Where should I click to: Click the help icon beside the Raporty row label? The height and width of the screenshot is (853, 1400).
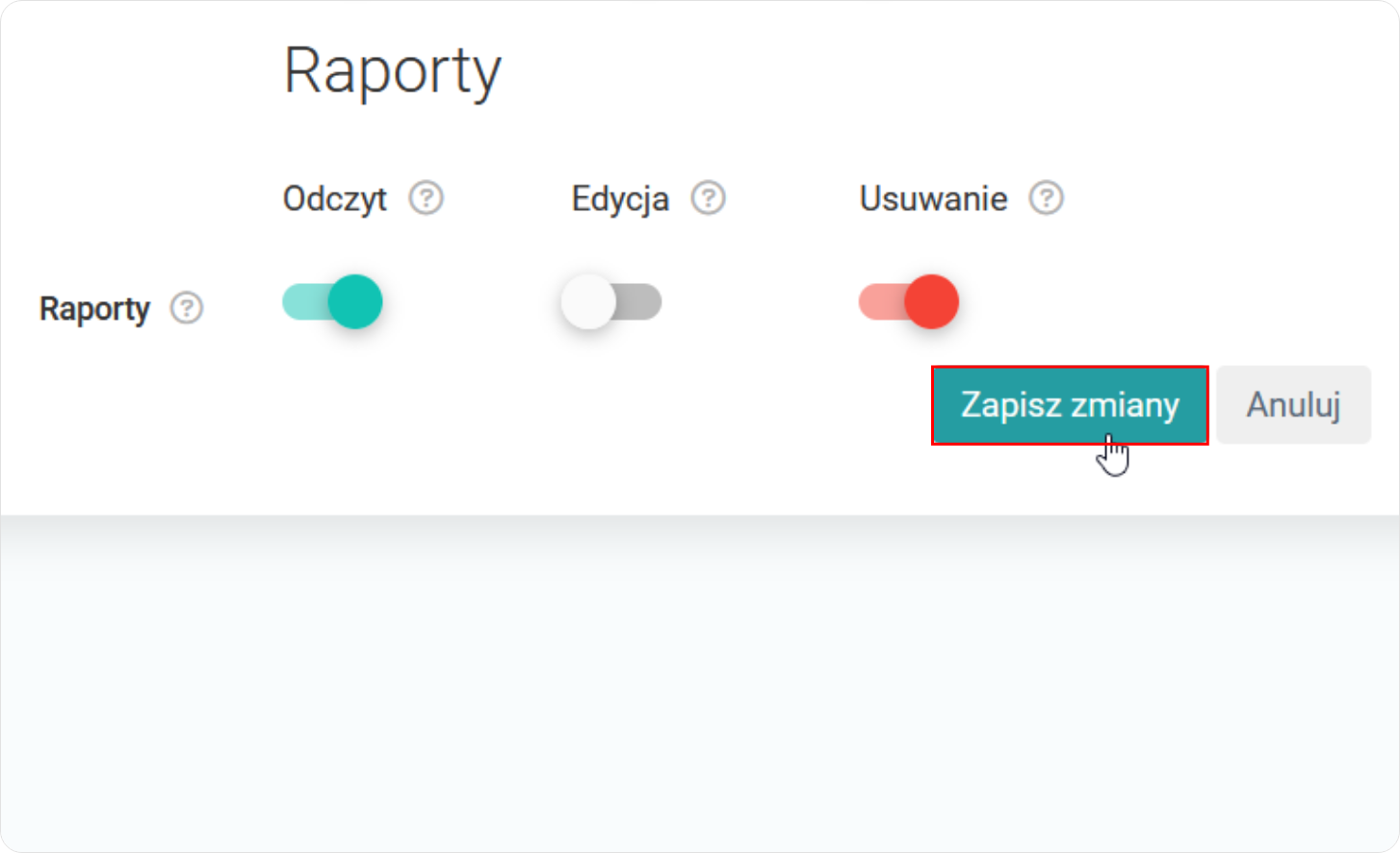[x=189, y=308]
